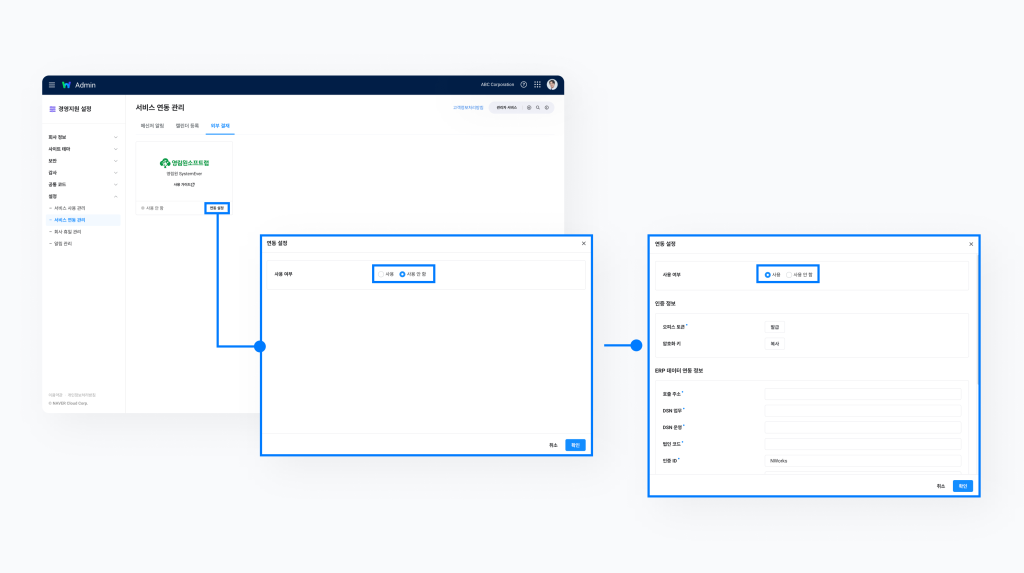The image size is (1024, 573).
Task: Click 연동 설정 button on service card
Action: 217,208
